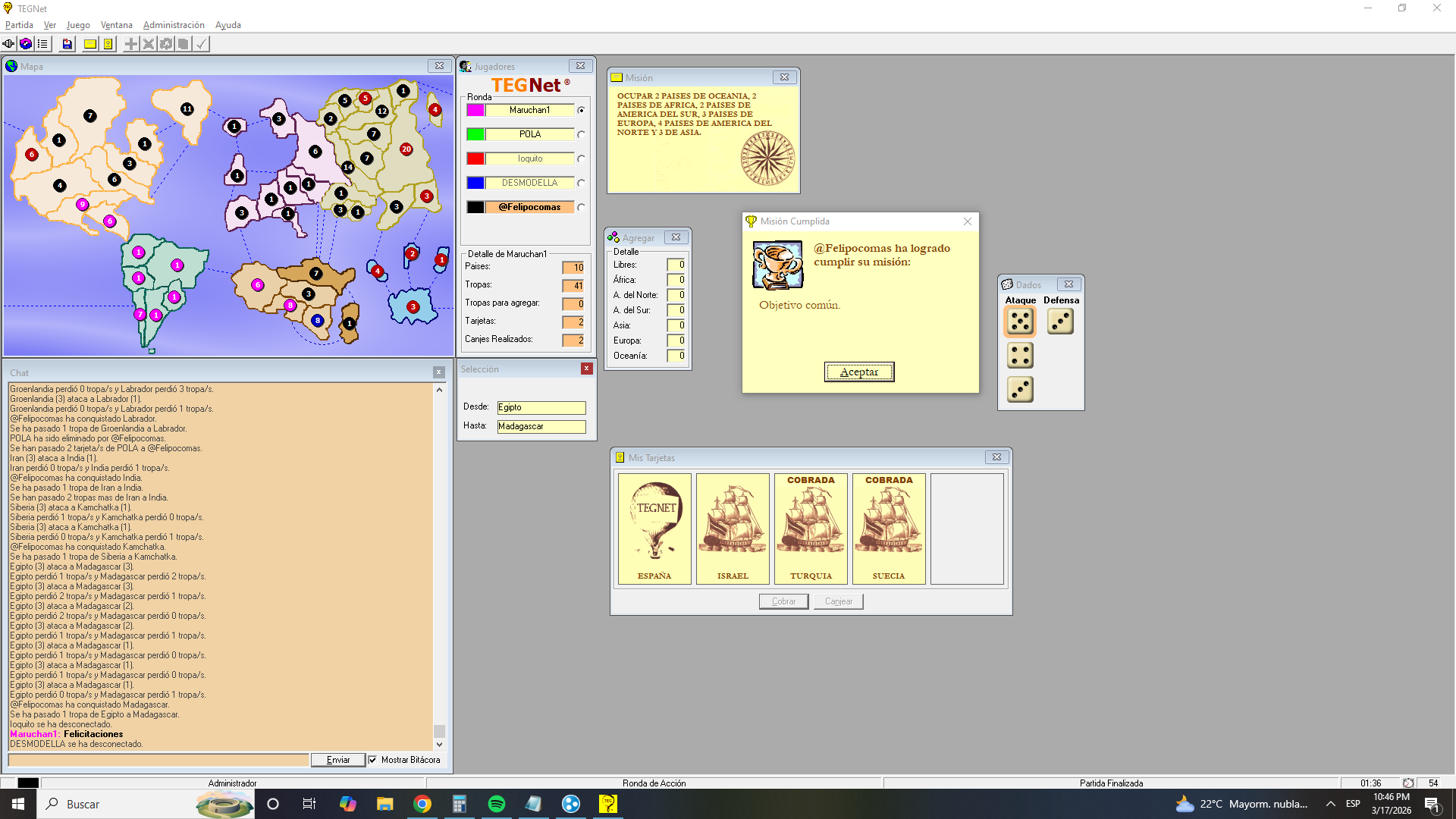Viewport: 1456px width, 819px height.
Task: Click the first attack die
Action: [1020, 322]
